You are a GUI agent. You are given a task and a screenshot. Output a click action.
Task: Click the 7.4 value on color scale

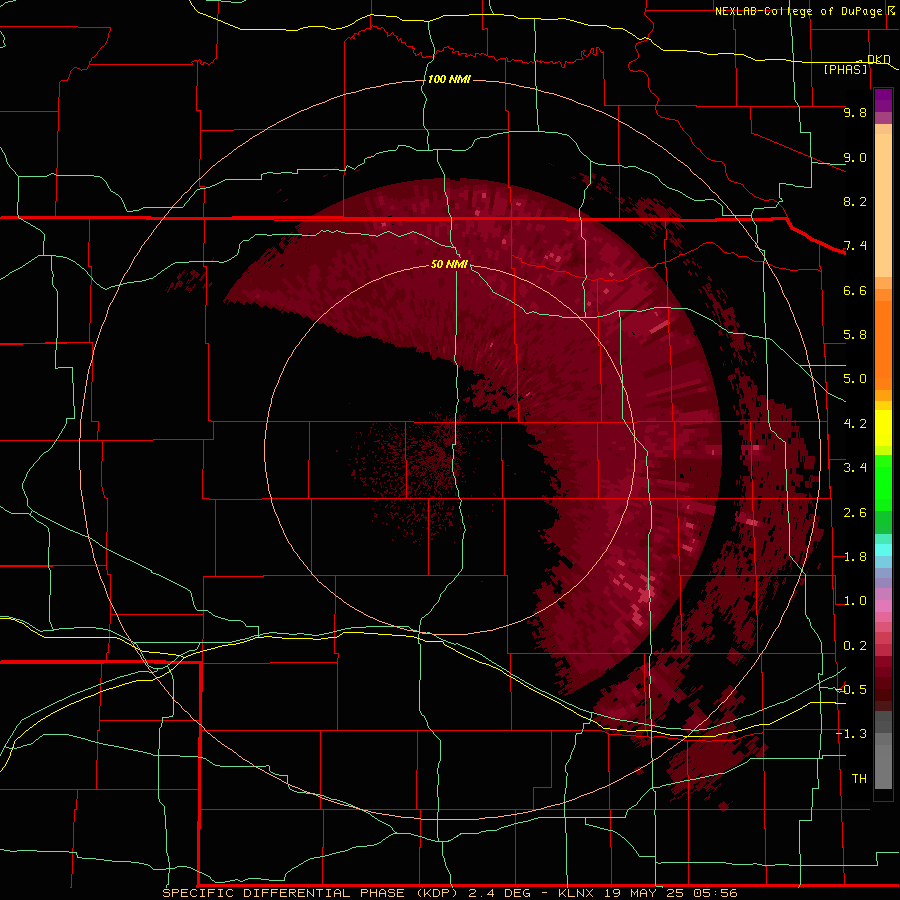[x=855, y=246]
